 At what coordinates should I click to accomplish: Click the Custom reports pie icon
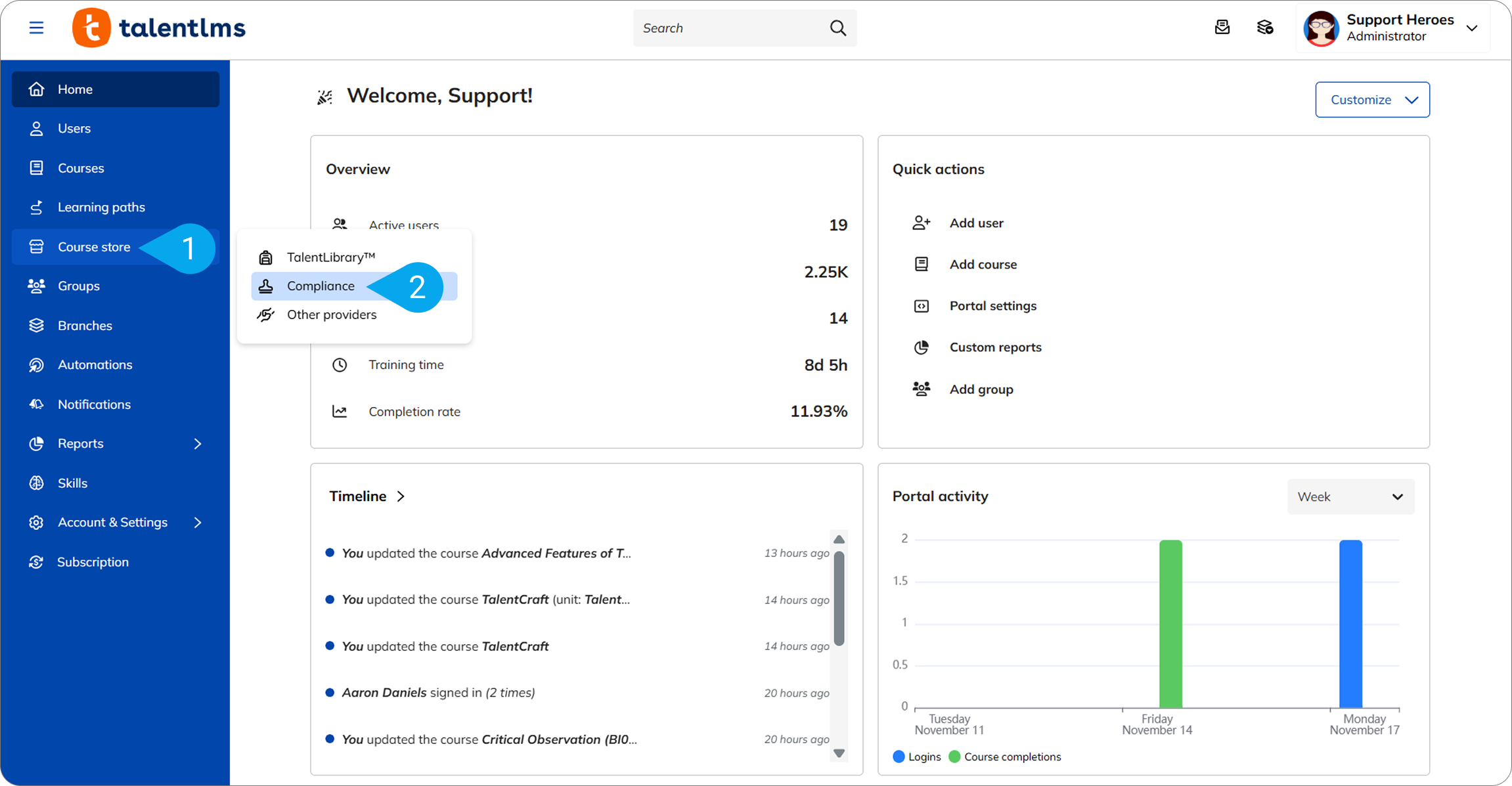tap(921, 347)
